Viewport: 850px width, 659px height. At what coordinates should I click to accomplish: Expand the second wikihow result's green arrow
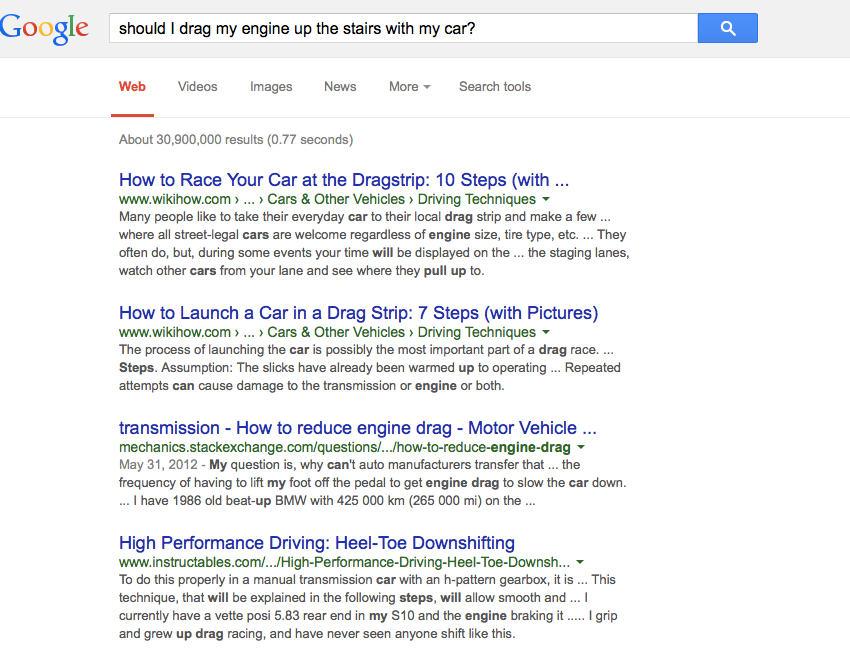(x=546, y=333)
